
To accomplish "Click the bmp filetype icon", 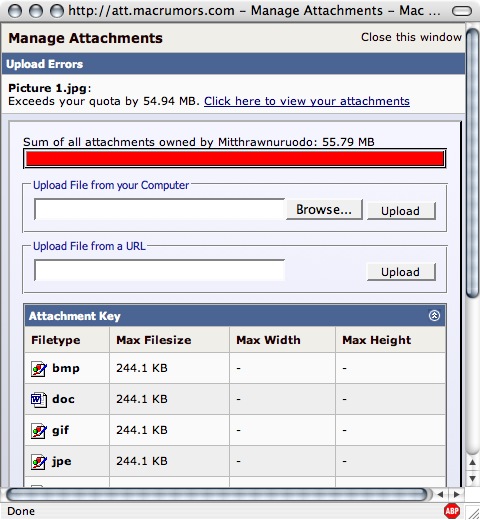I will coord(39,368).
